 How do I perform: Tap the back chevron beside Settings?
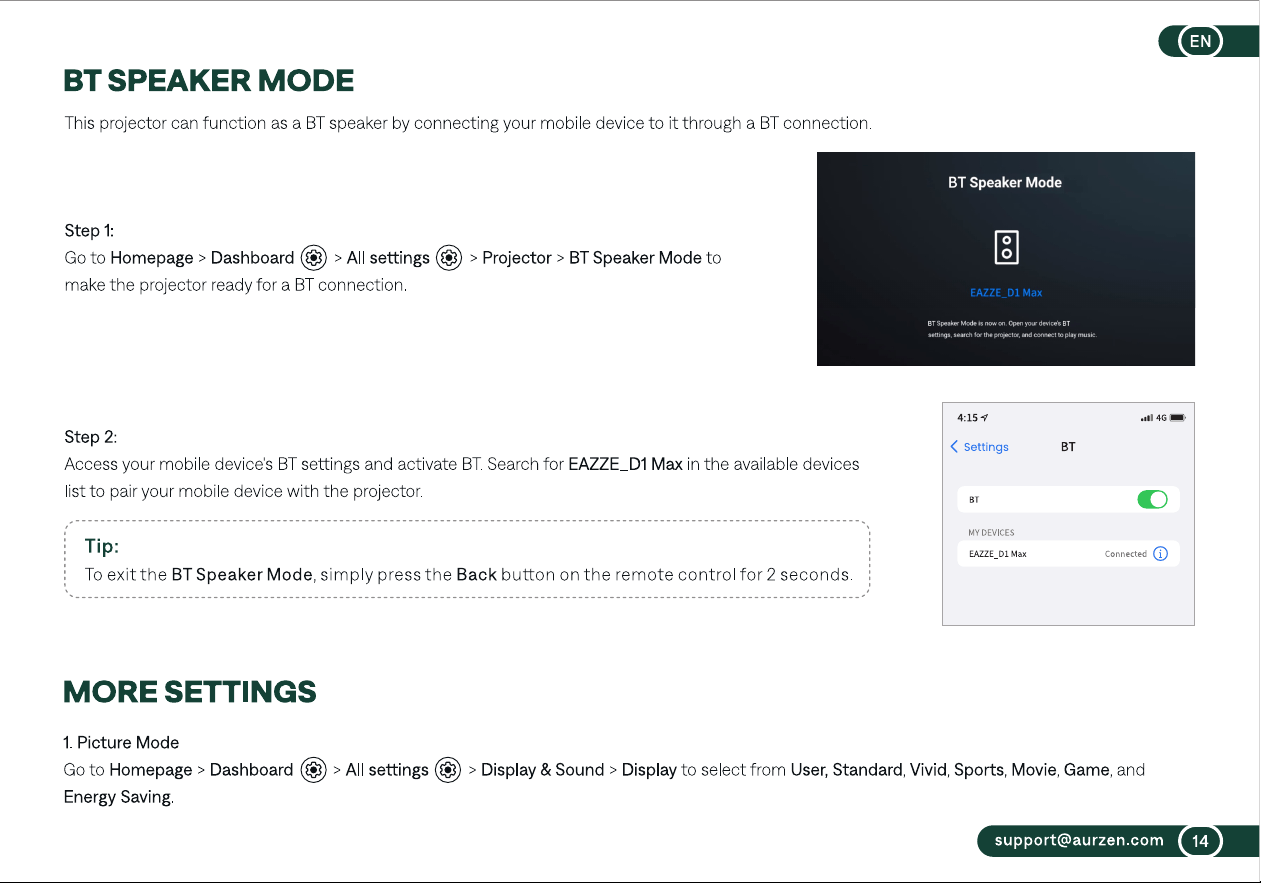click(954, 447)
